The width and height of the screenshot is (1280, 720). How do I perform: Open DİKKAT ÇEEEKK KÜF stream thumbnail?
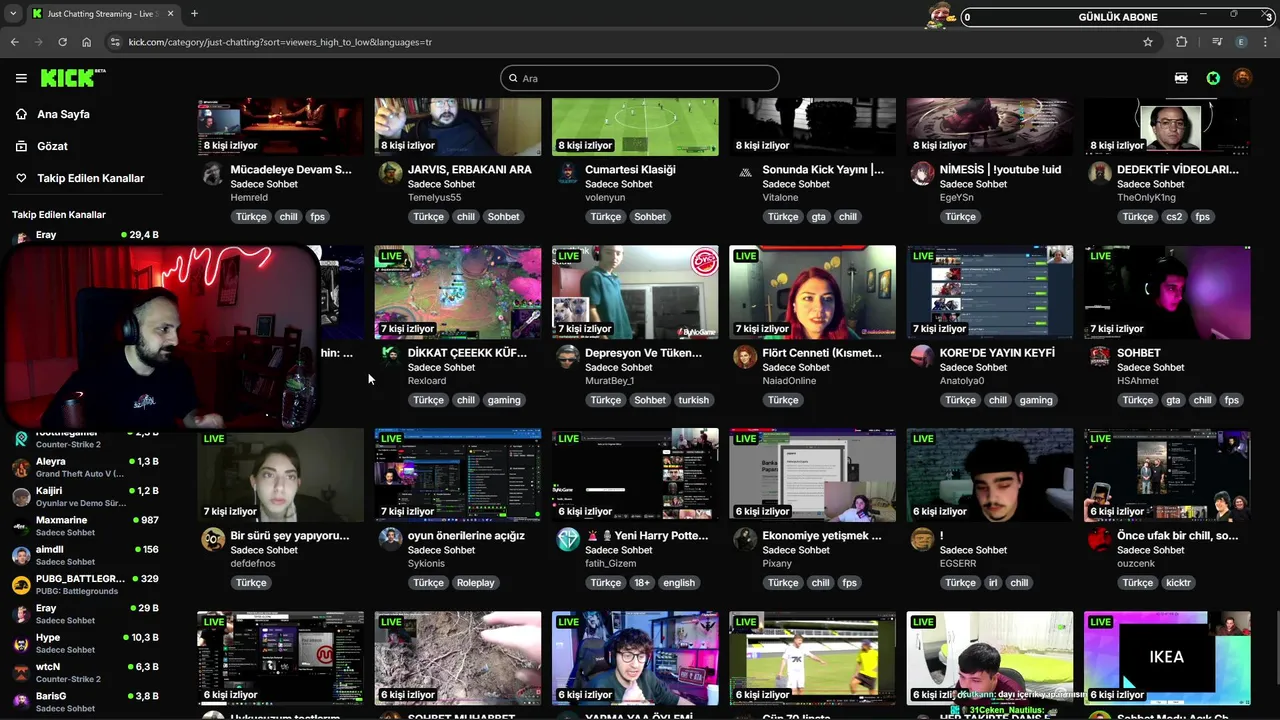pos(458,293)
